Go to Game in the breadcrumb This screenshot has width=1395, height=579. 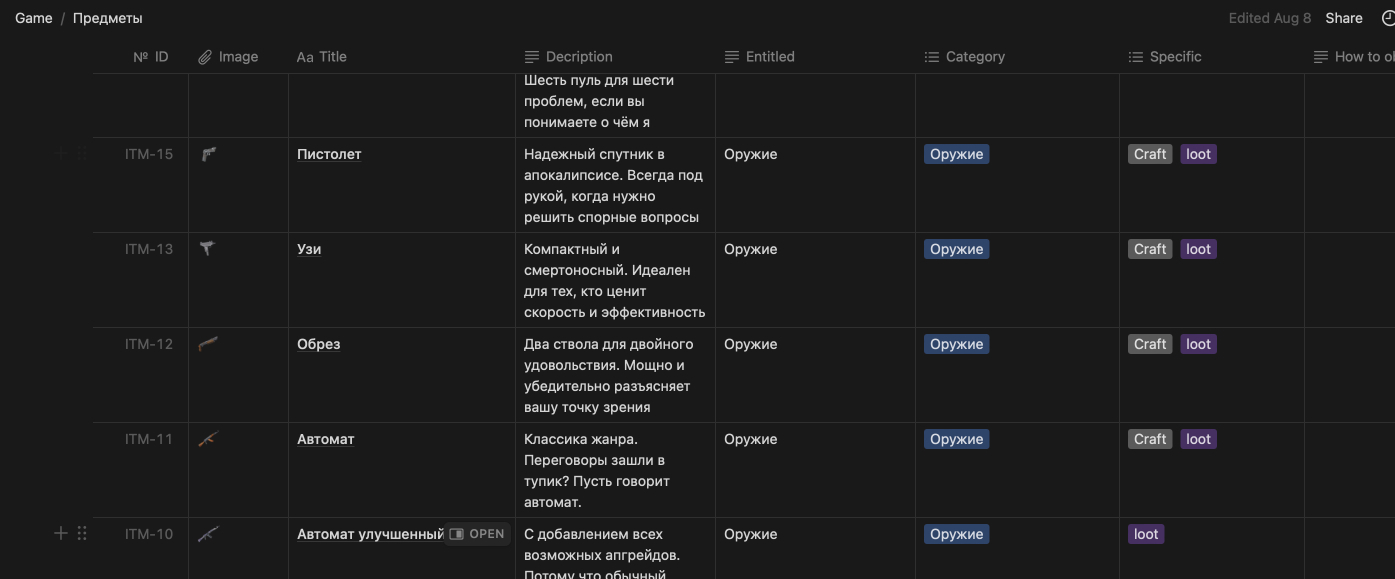tap(33, 18)
